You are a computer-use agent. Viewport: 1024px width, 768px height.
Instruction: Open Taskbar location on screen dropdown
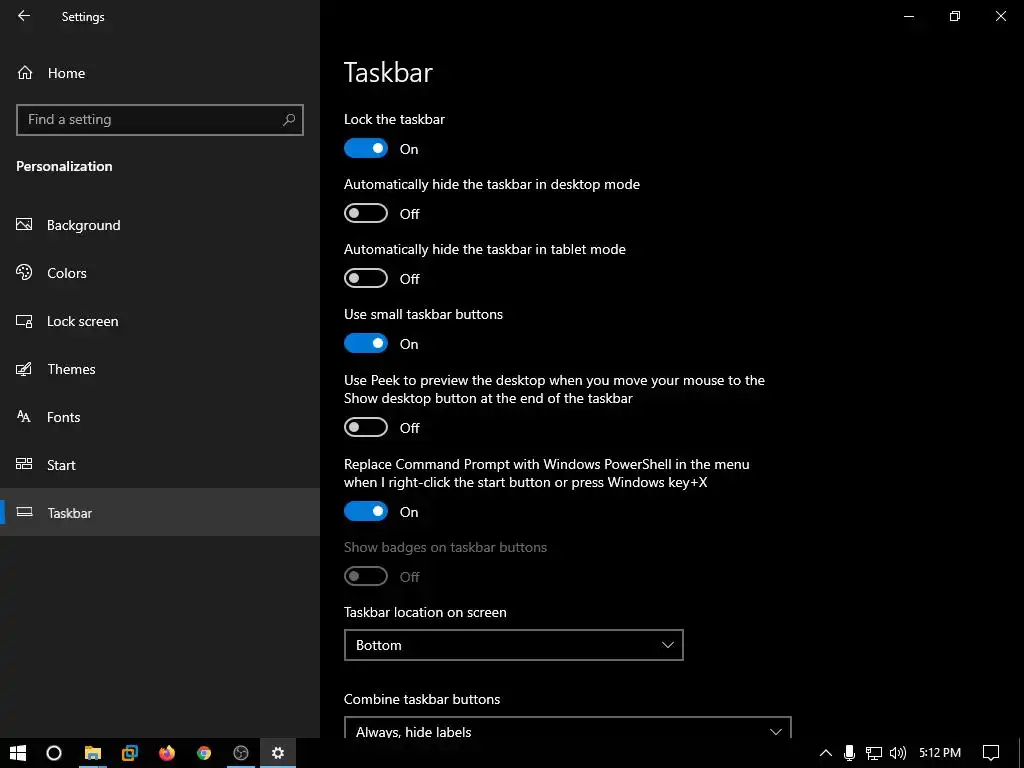click(x=513, y=645)
